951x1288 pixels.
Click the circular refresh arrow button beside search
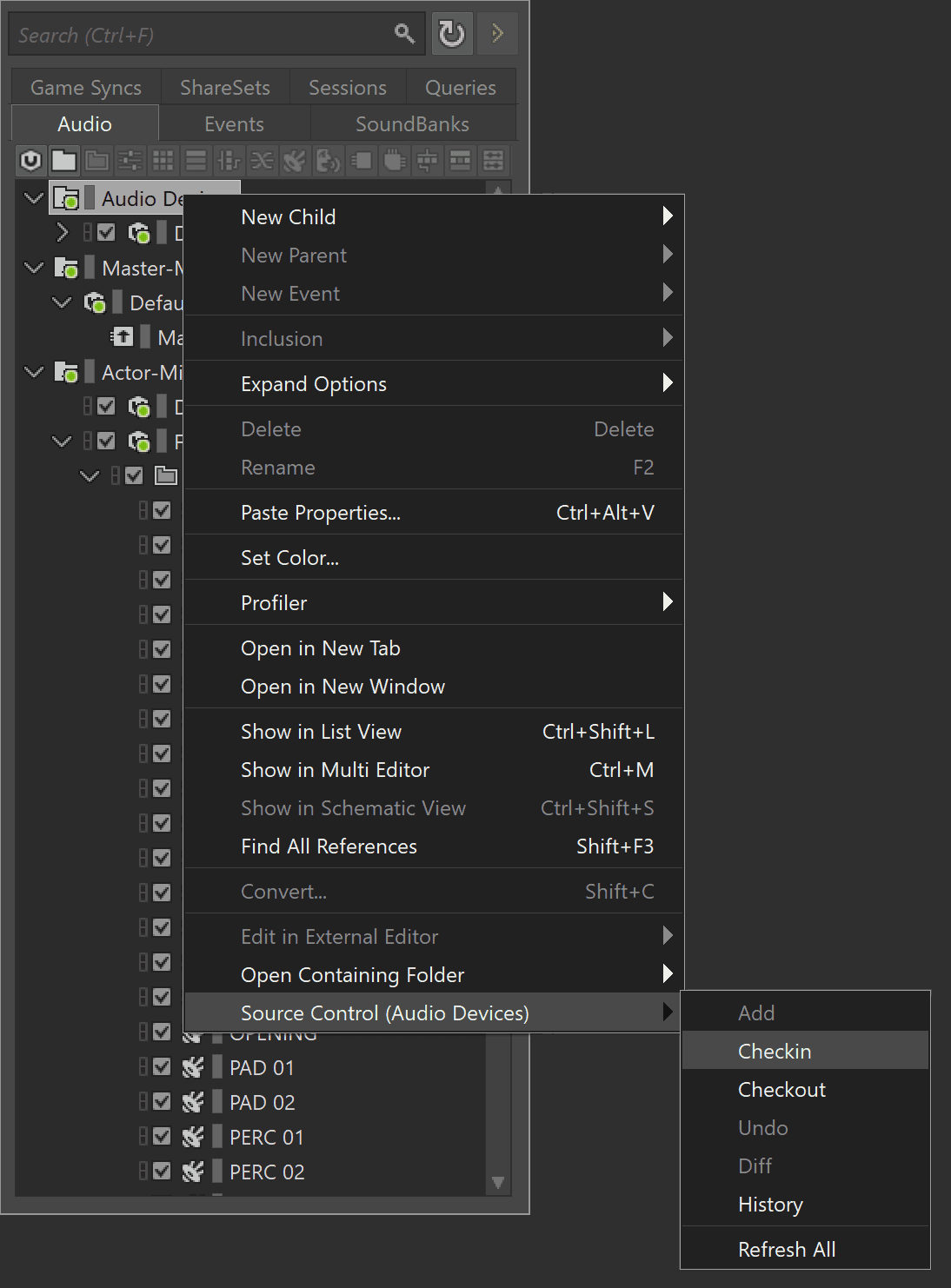click(x=452, y=34)
